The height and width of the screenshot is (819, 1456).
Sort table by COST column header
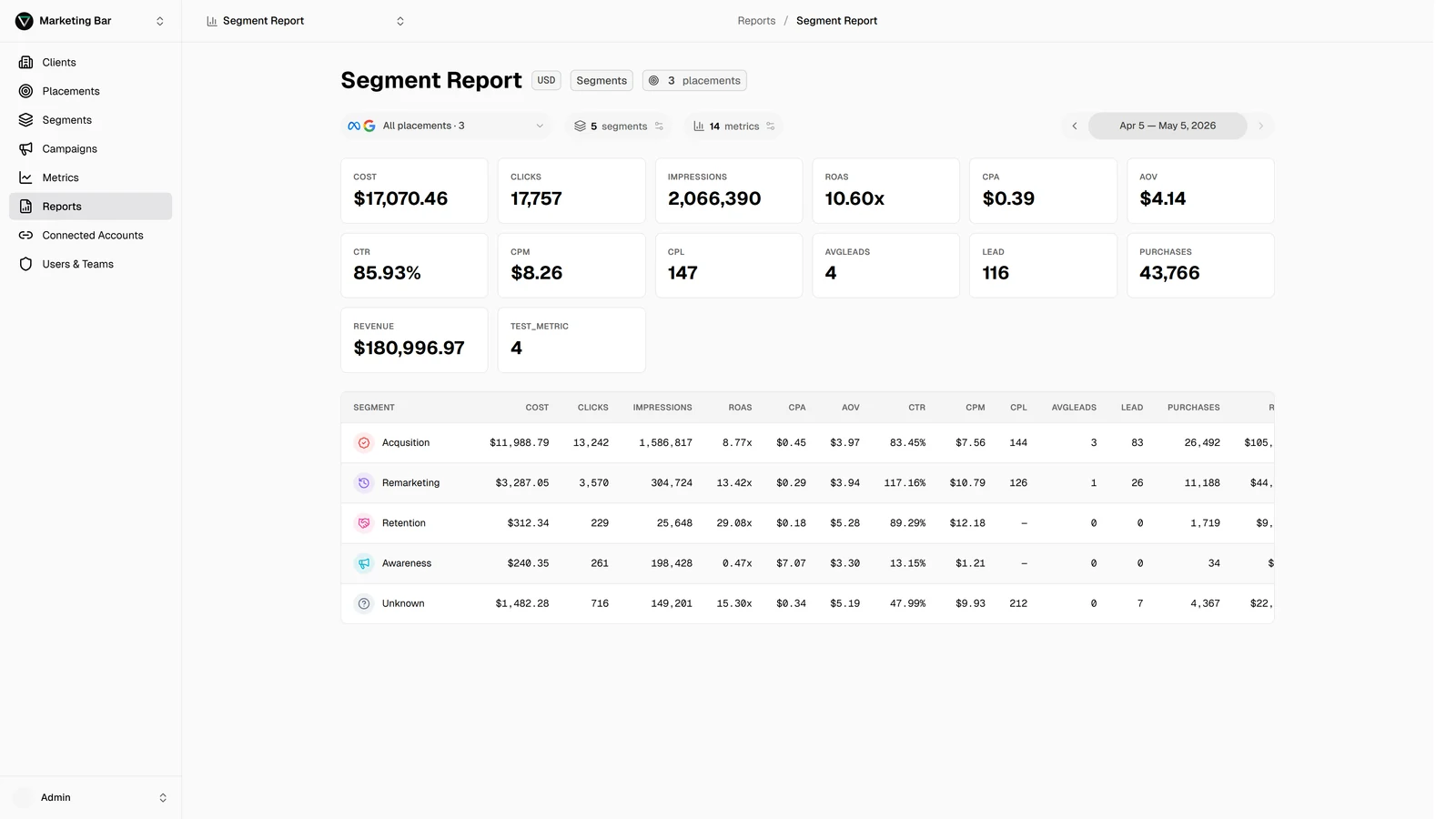coord(537,408)
